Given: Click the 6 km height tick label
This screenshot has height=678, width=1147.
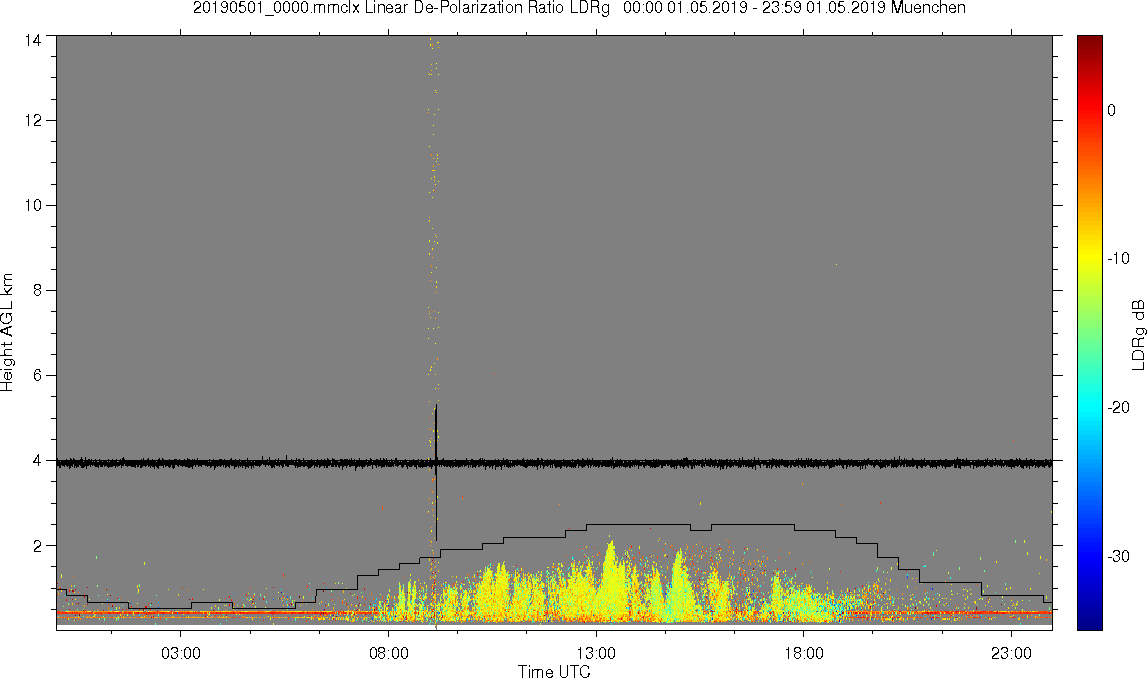Looking at the screenshot, I should click(x=37, y=375).
